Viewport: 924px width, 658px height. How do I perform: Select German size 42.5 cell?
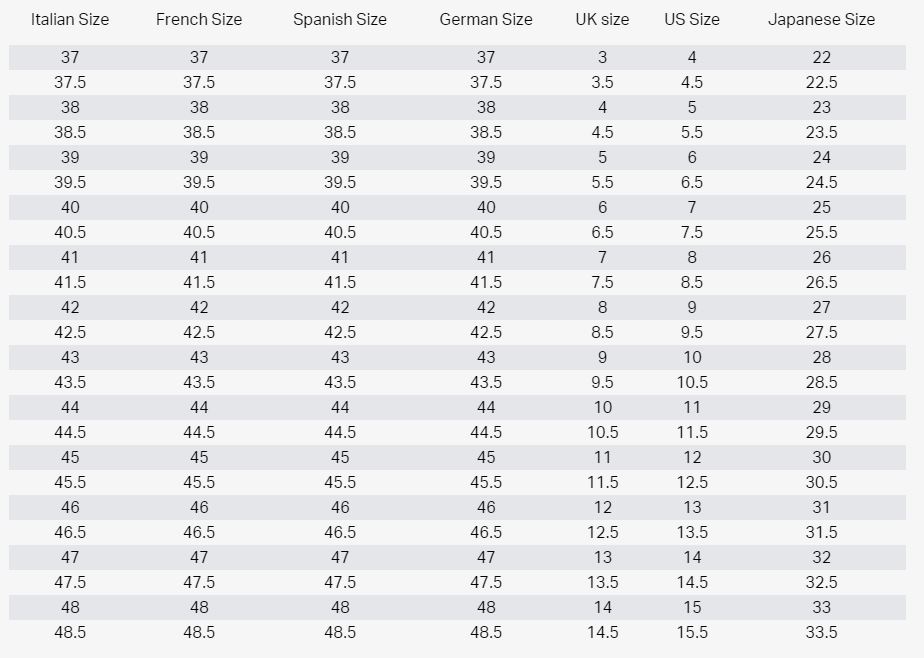point(486,332)
